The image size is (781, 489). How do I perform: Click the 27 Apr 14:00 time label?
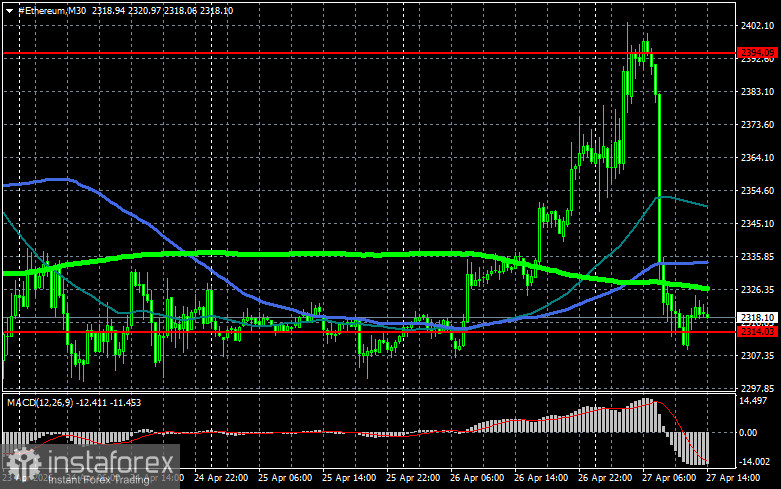[733, 478]
